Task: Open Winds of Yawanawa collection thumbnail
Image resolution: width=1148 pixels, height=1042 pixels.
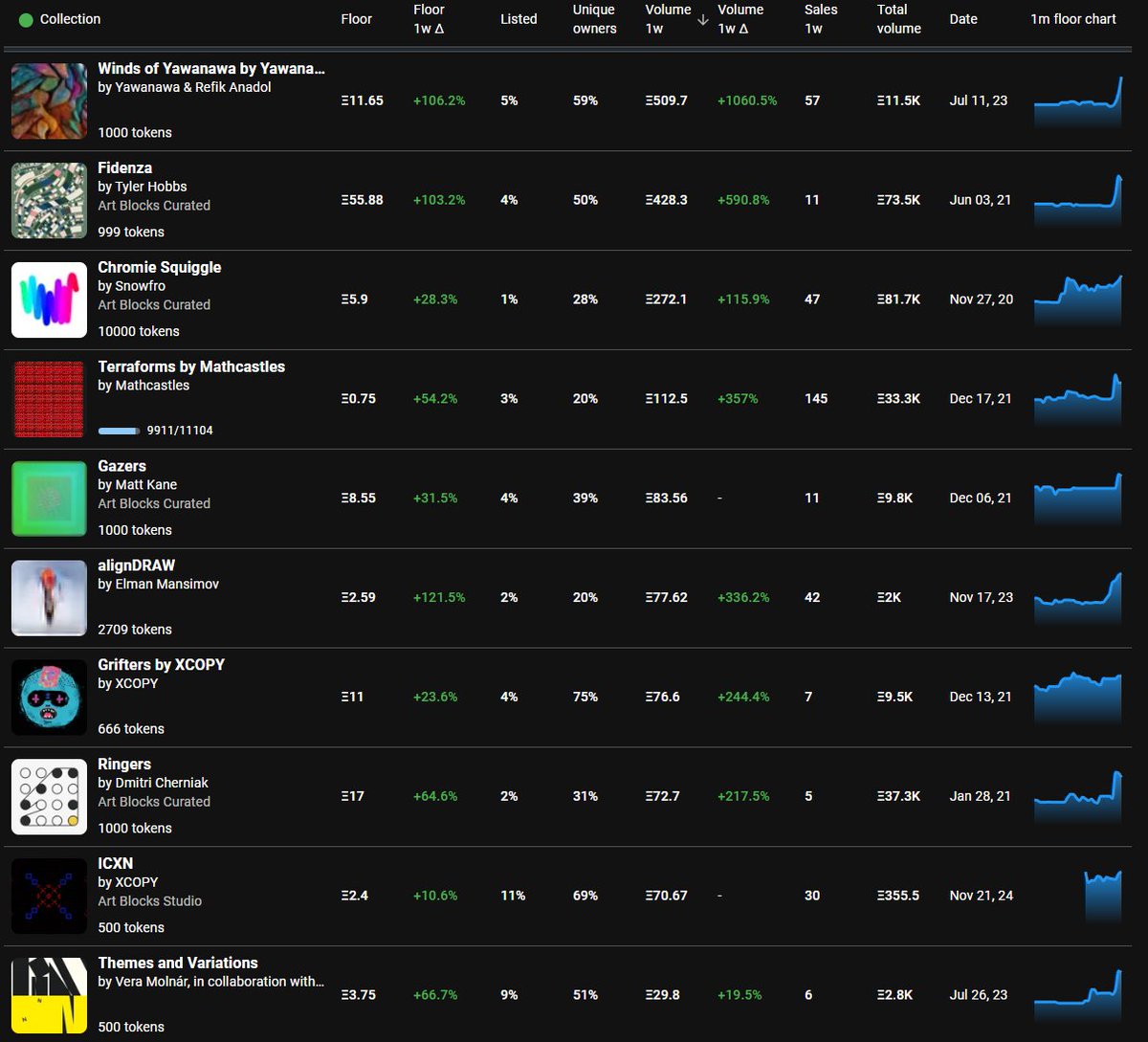Action: (50, 100)
